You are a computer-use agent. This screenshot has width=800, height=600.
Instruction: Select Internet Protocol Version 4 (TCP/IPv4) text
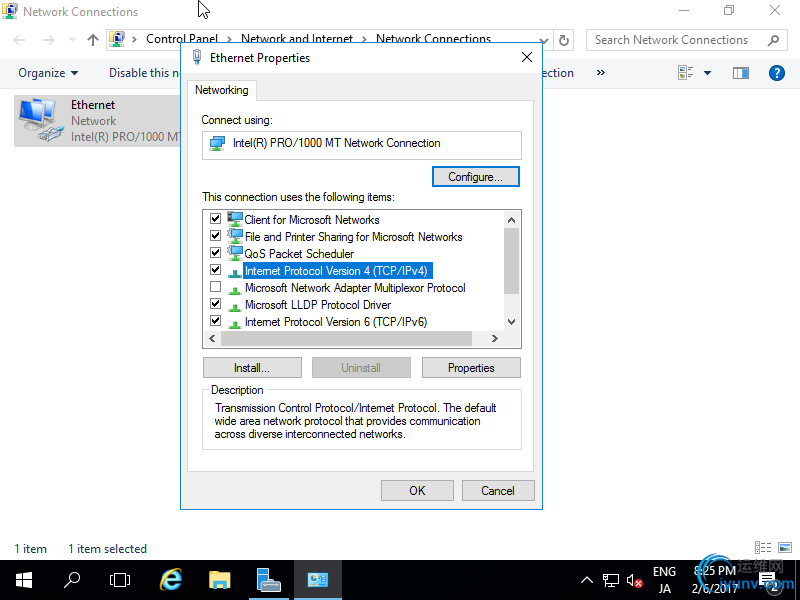pyautogui.click(x=336, y=271)
